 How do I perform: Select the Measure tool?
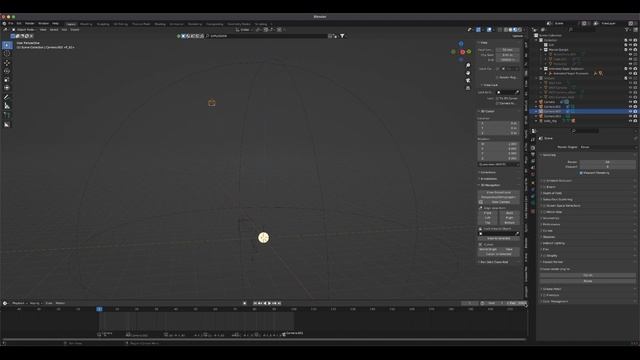7,106
